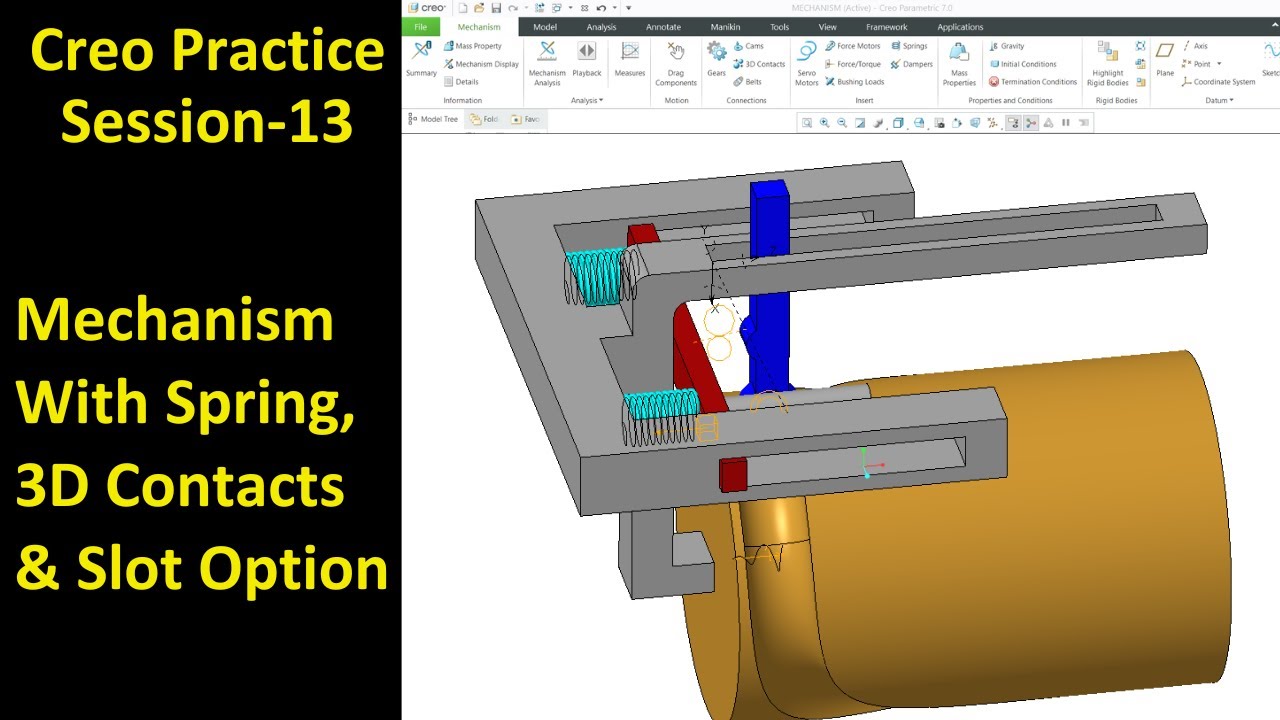
Task: Click the Zoom In icon
Action: 824,123
